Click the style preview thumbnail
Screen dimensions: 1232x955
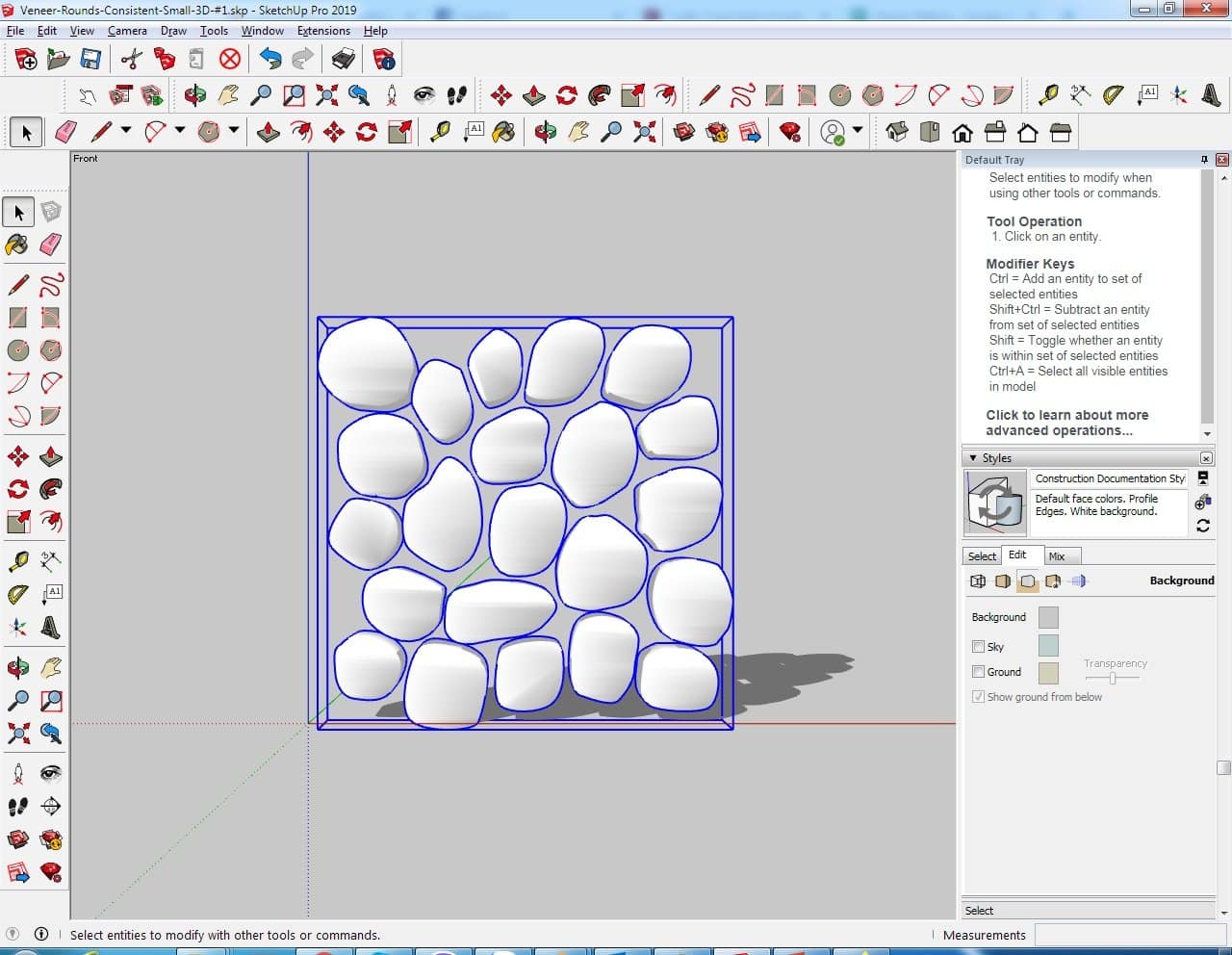(995, 503)
